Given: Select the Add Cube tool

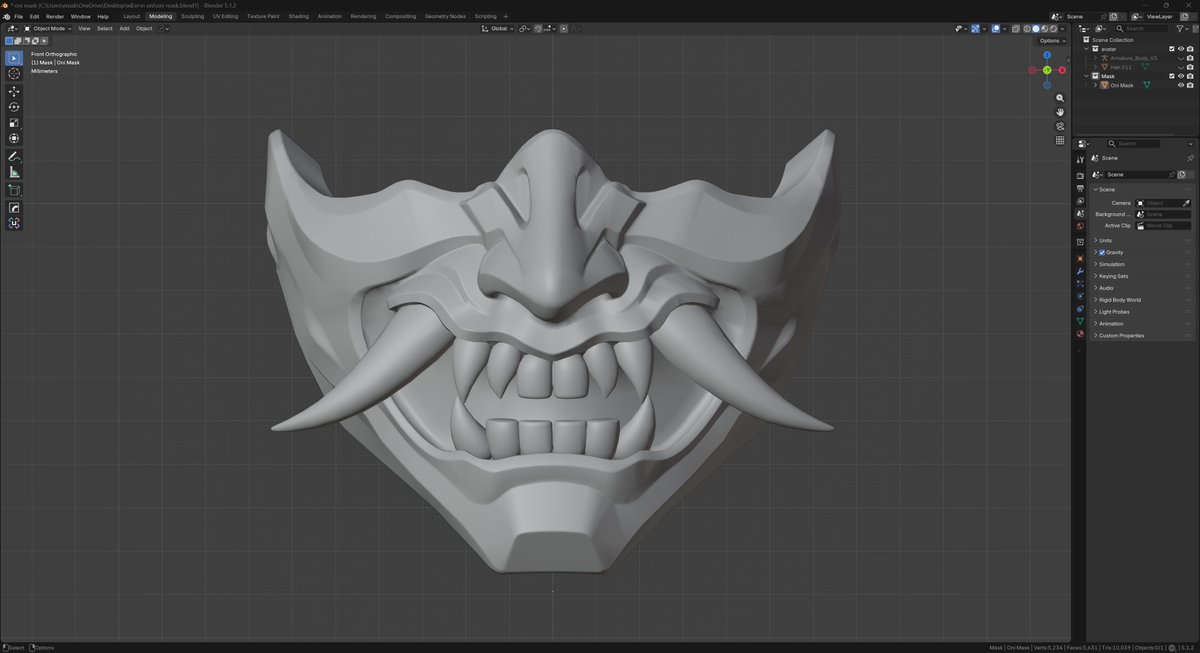Looking at the screenshot, I should coord(14,190).
